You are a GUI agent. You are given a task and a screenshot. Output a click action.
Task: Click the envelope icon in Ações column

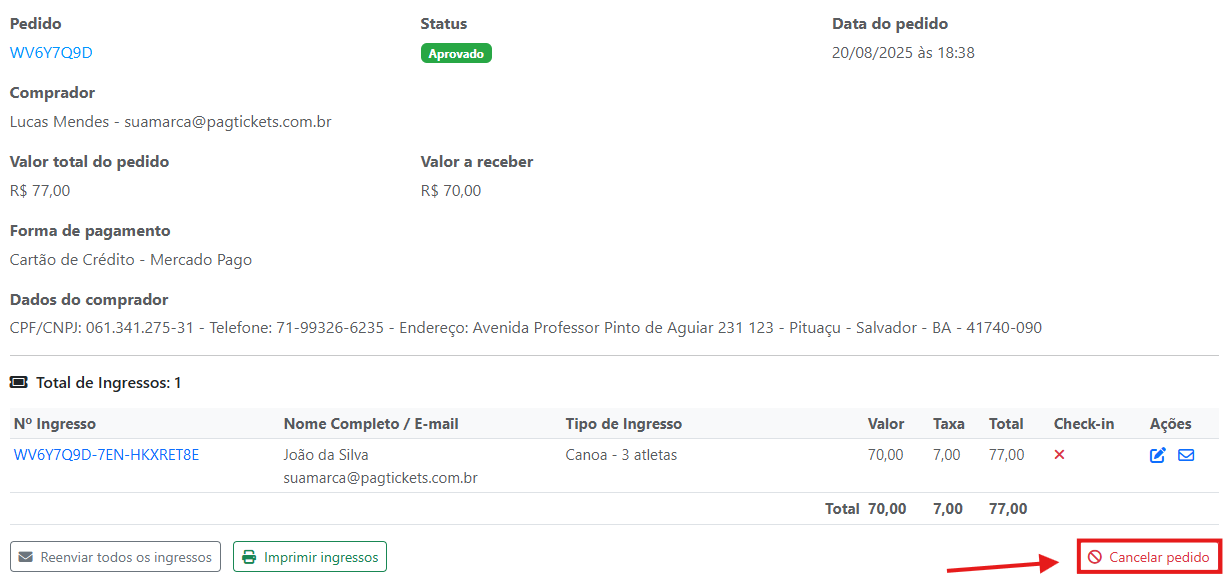click(x=1186, y=456)
